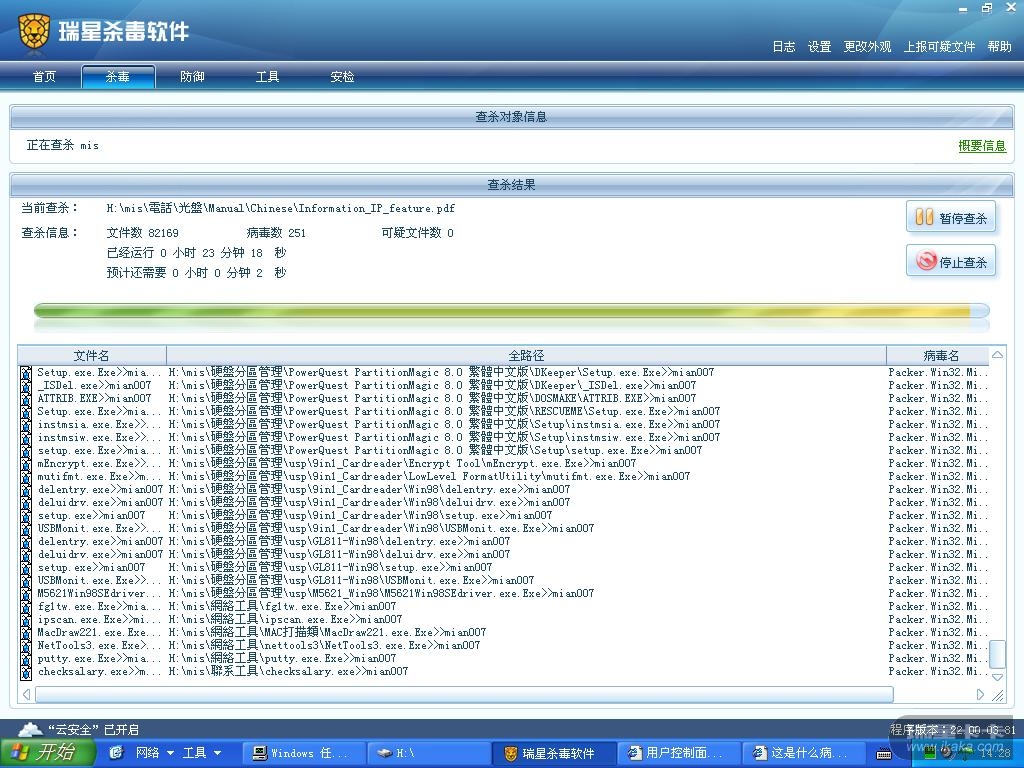Select the checksalary.exe row
This screenshot has width=1024, height=768.
504,671
